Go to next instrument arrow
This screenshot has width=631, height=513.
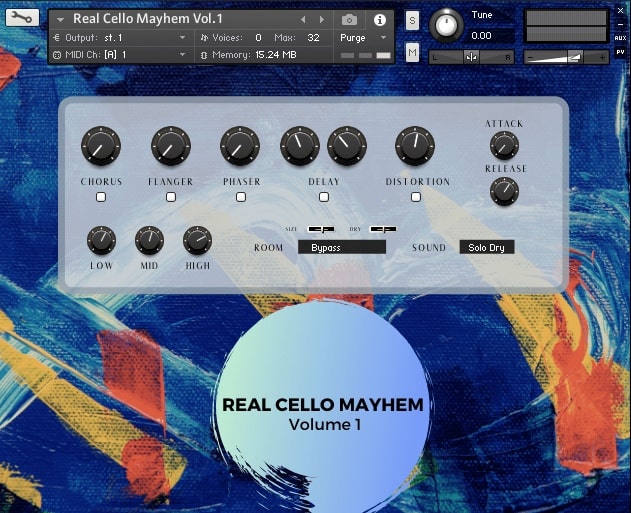coord(321,19)
